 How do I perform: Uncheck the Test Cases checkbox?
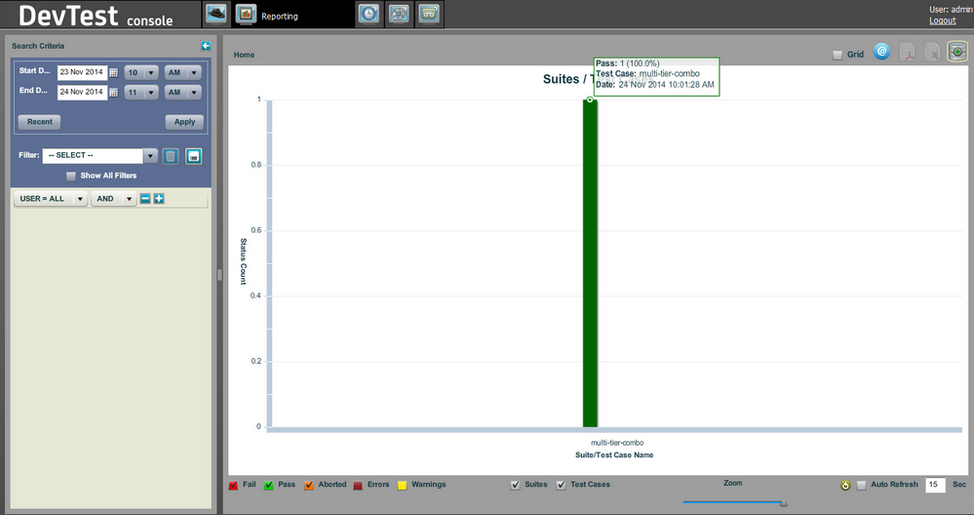[561, 485]
